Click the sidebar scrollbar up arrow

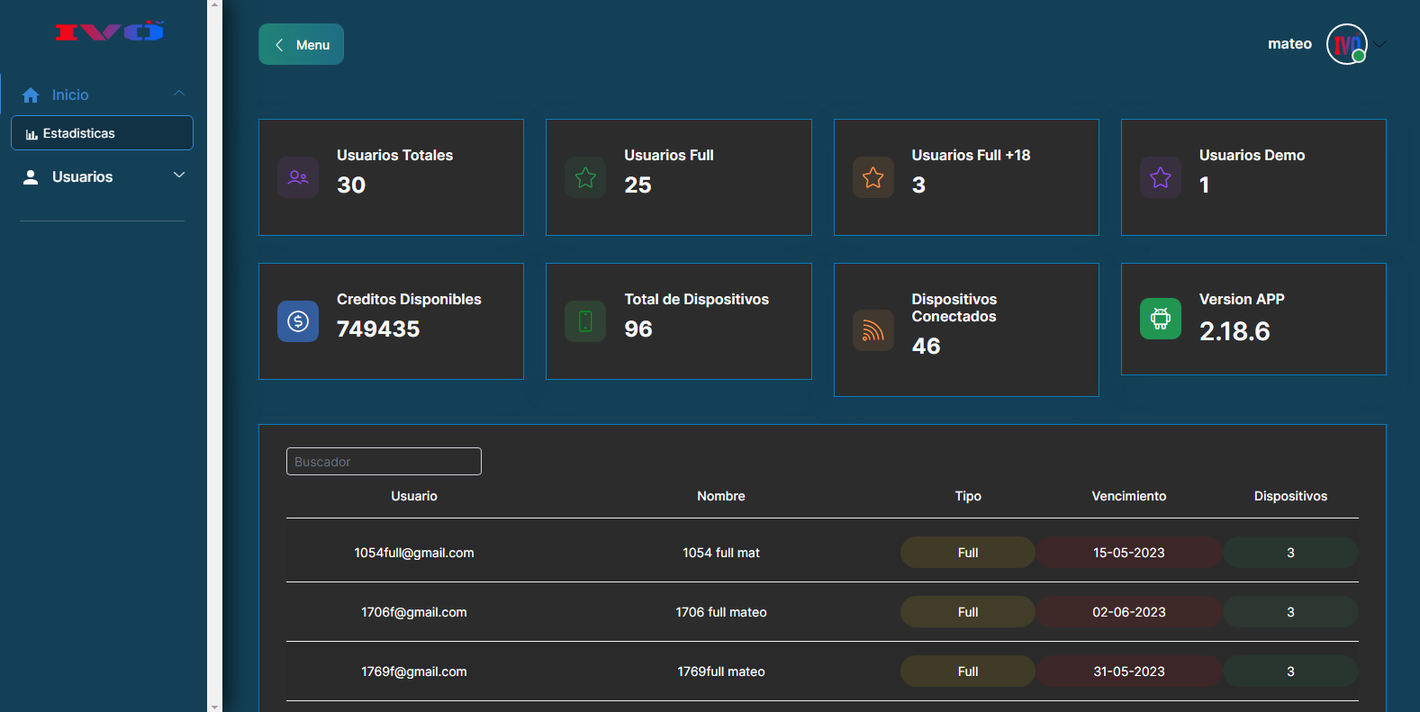[x=214, y=6]
